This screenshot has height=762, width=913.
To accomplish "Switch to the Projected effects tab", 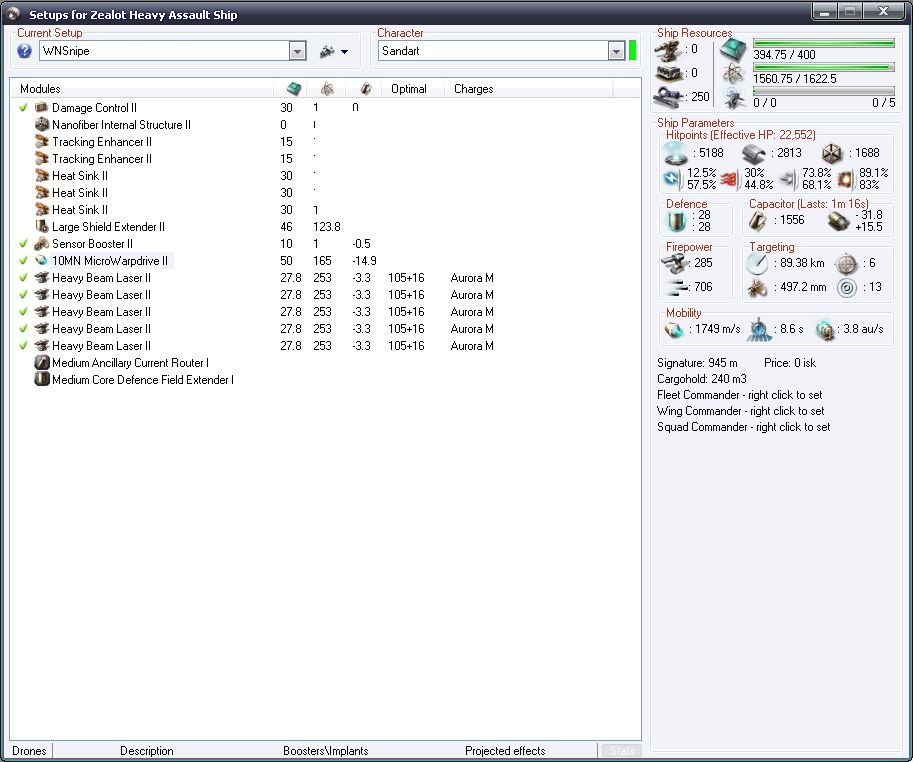I will 505,750.
